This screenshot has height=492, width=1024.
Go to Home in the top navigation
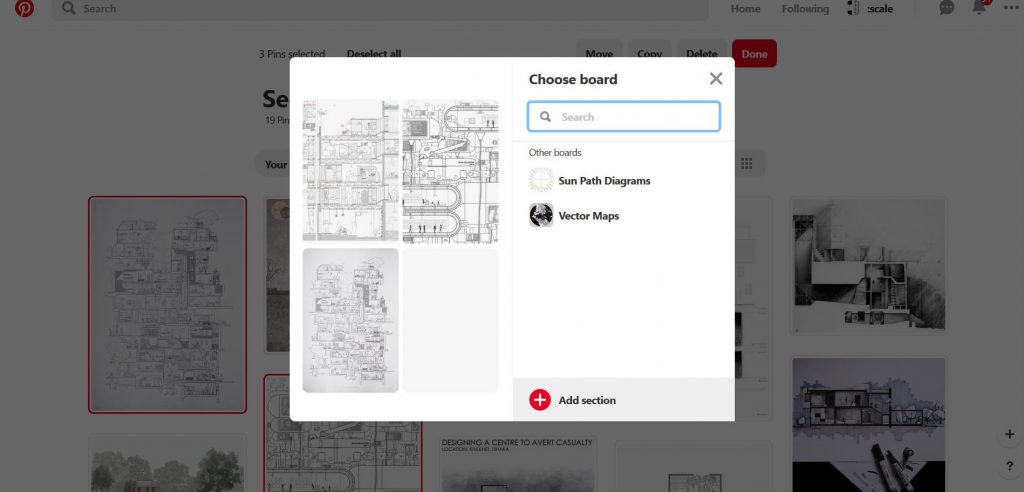(x=745, y=8)
